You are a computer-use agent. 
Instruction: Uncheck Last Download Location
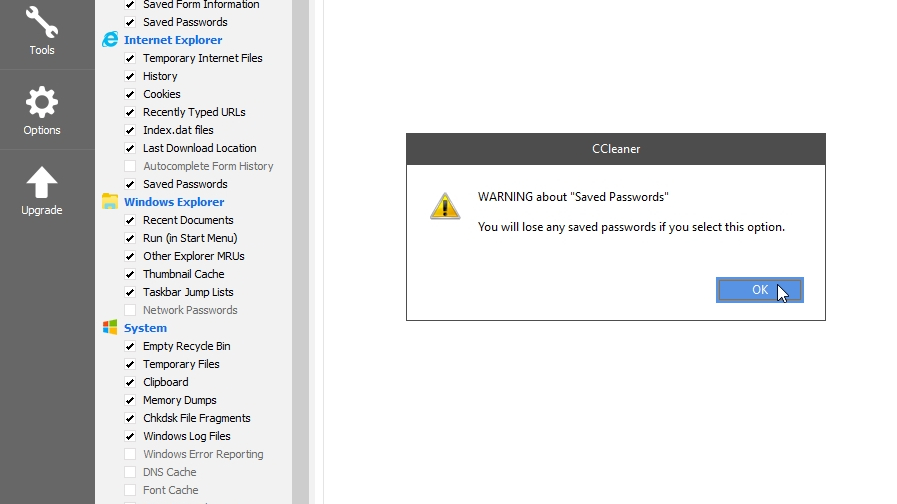[130, 148]
